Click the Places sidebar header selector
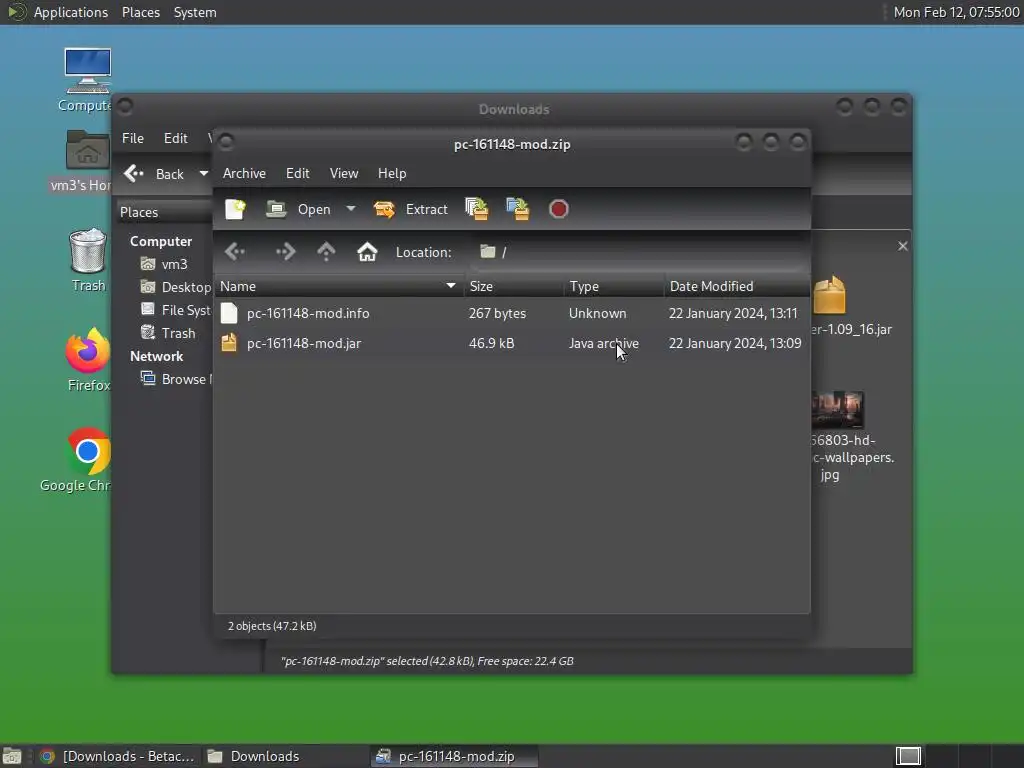This screenshot has width=1024, height=768. coord(165,212)
